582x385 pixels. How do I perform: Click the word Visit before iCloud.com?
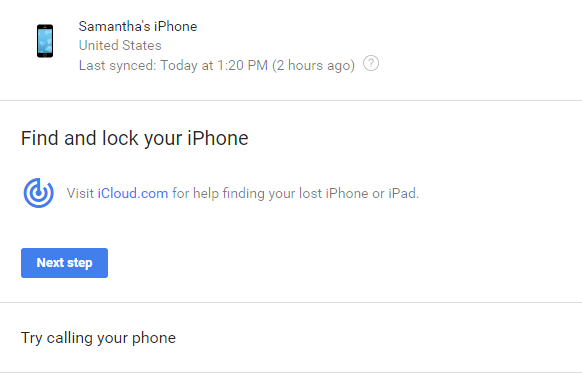click(x=80, y=193)
